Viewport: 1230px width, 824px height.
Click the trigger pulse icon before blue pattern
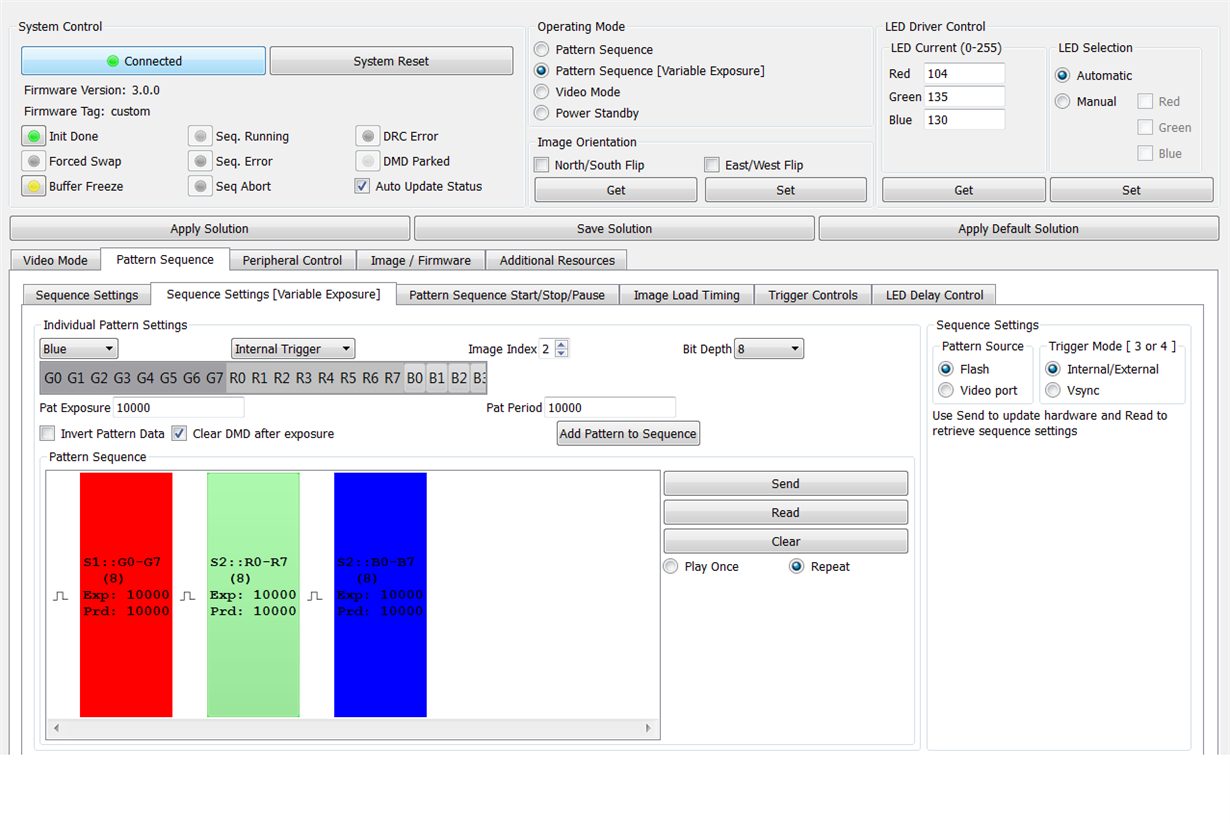[315, 595]
